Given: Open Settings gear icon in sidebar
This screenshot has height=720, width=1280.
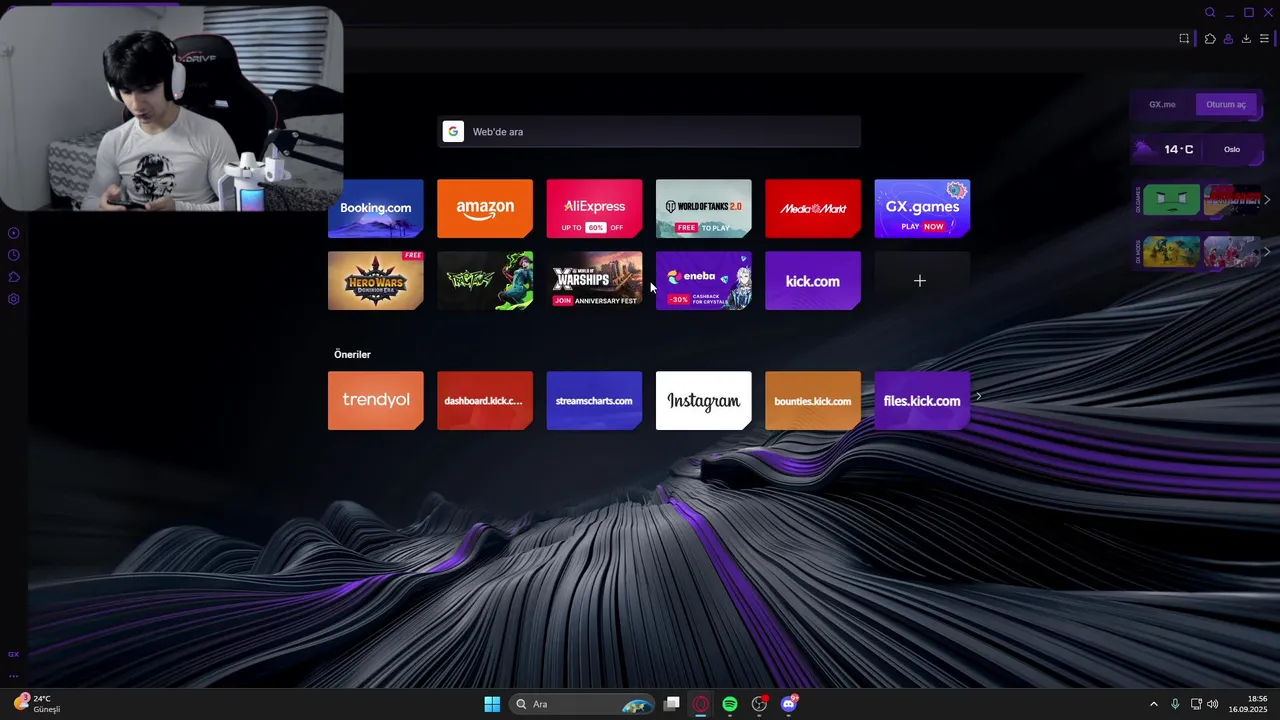Looking at the screenshot, I should (14, 299).
